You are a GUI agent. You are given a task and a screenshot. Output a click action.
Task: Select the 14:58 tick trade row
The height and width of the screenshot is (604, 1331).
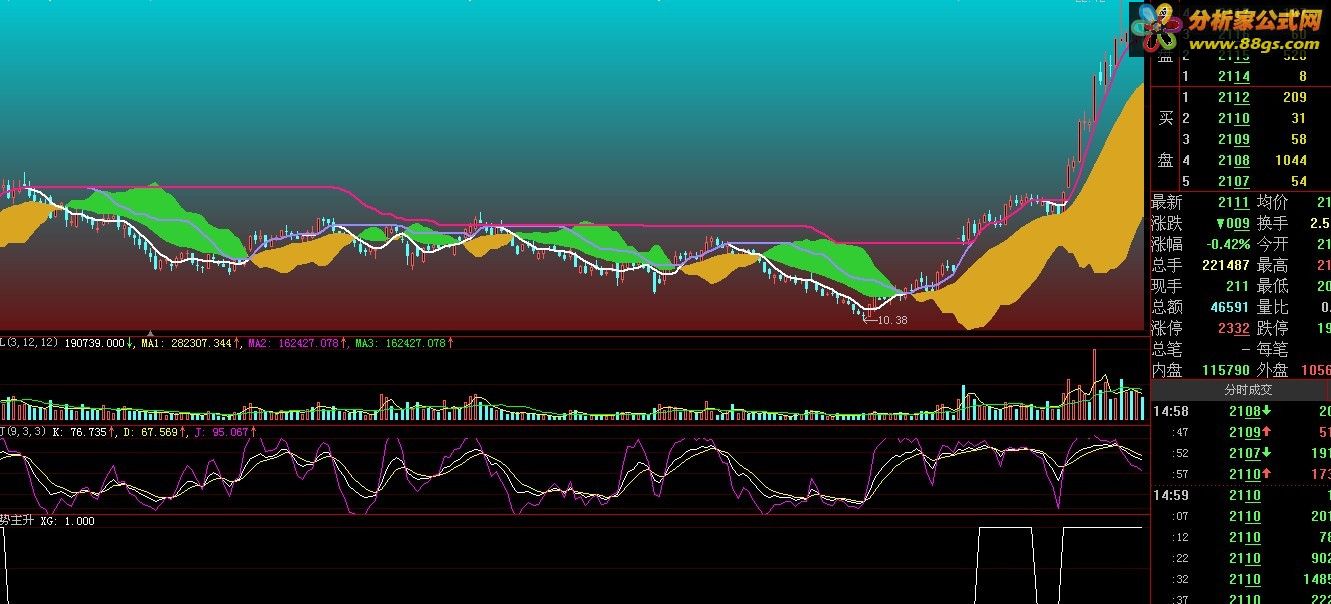tap(1240, 411)
